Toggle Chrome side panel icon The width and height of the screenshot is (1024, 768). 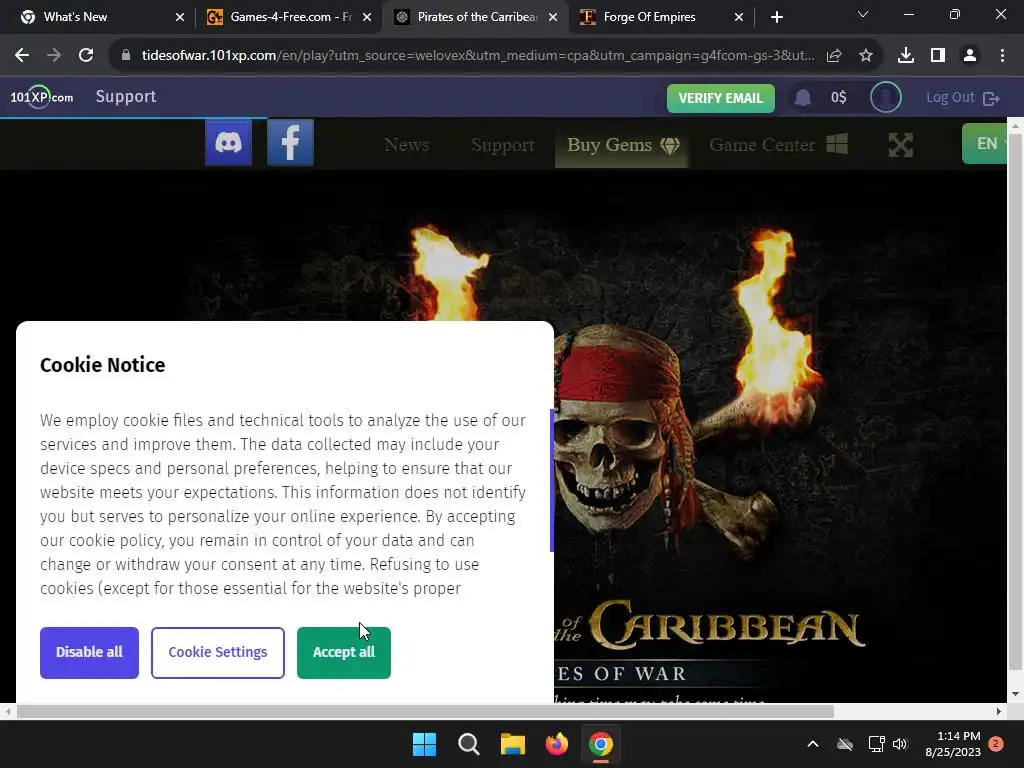[x=938, y=56]
